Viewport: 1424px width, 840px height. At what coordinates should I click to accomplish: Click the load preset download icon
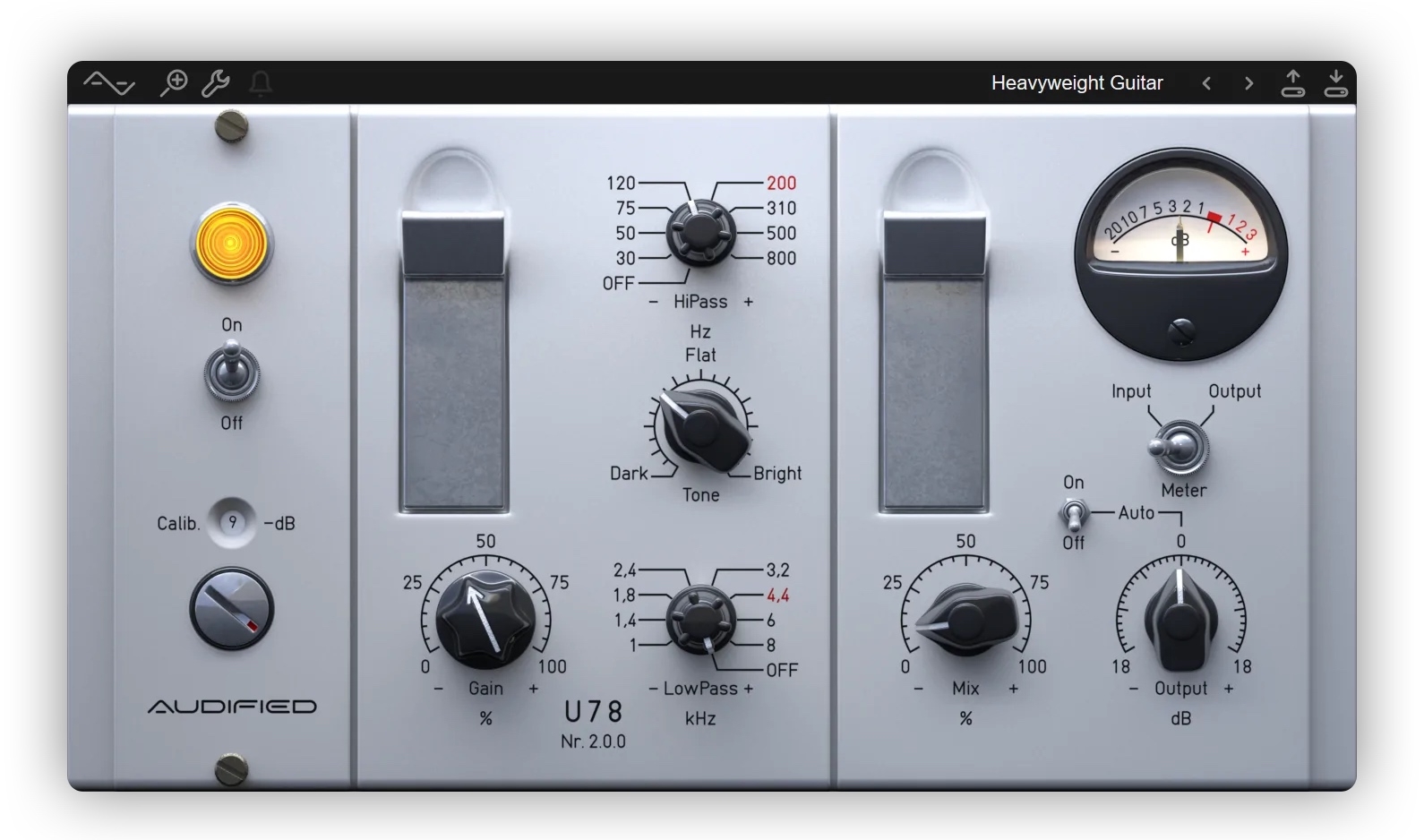(x=1335, y=83)
